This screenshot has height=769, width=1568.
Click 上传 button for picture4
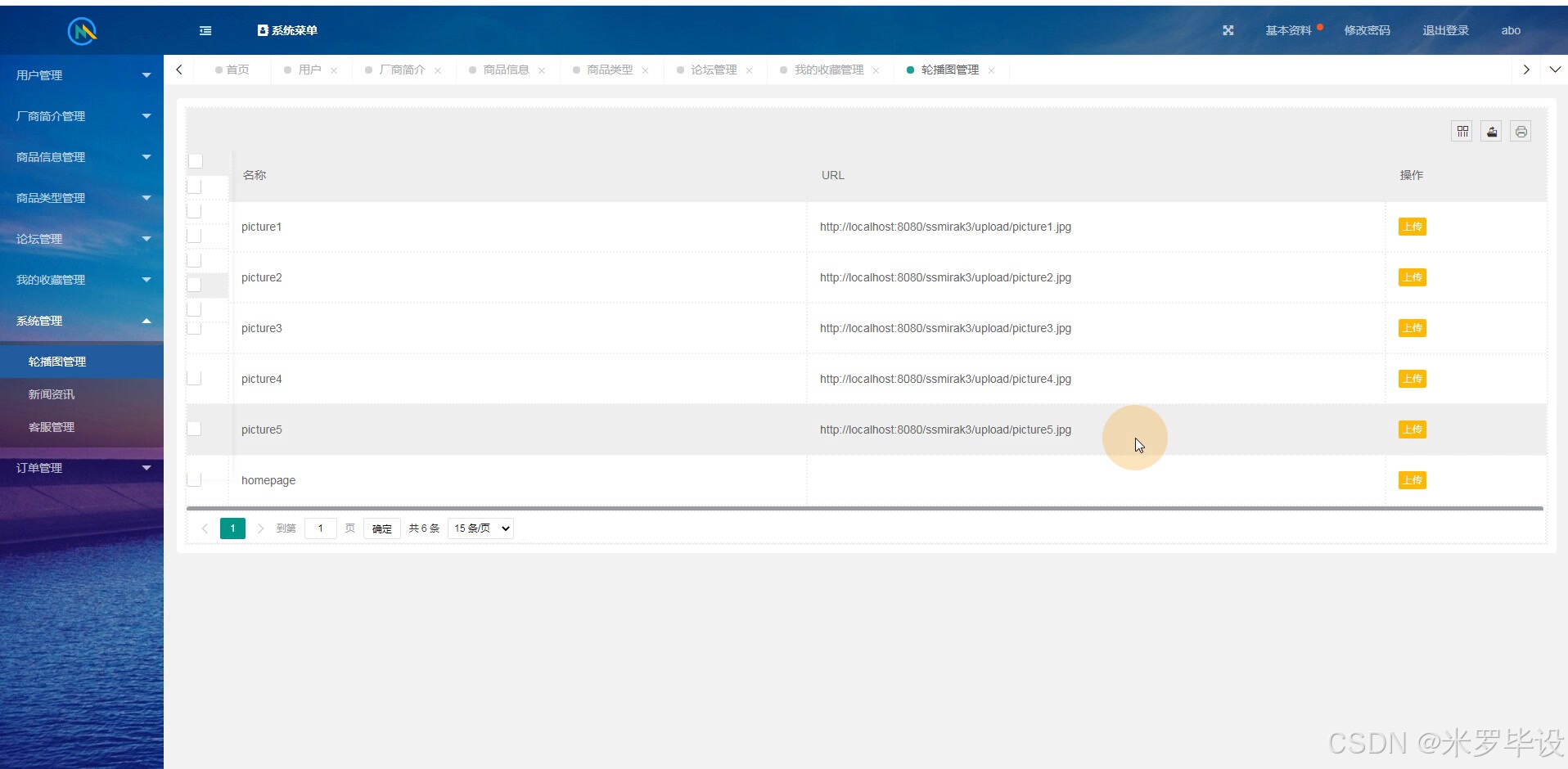pos(1413,379)
